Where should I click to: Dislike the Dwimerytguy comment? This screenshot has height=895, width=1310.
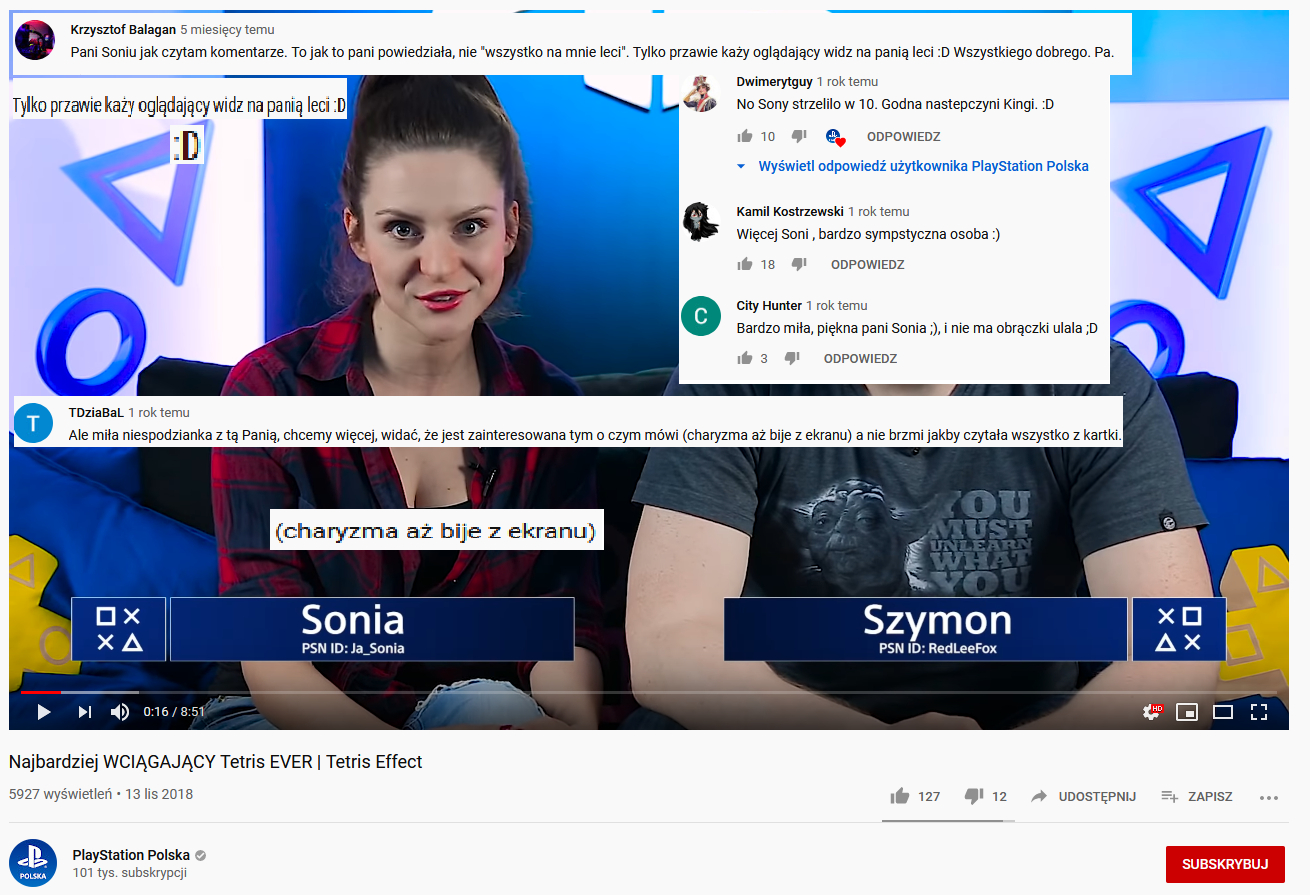click(x=798, y=136)
